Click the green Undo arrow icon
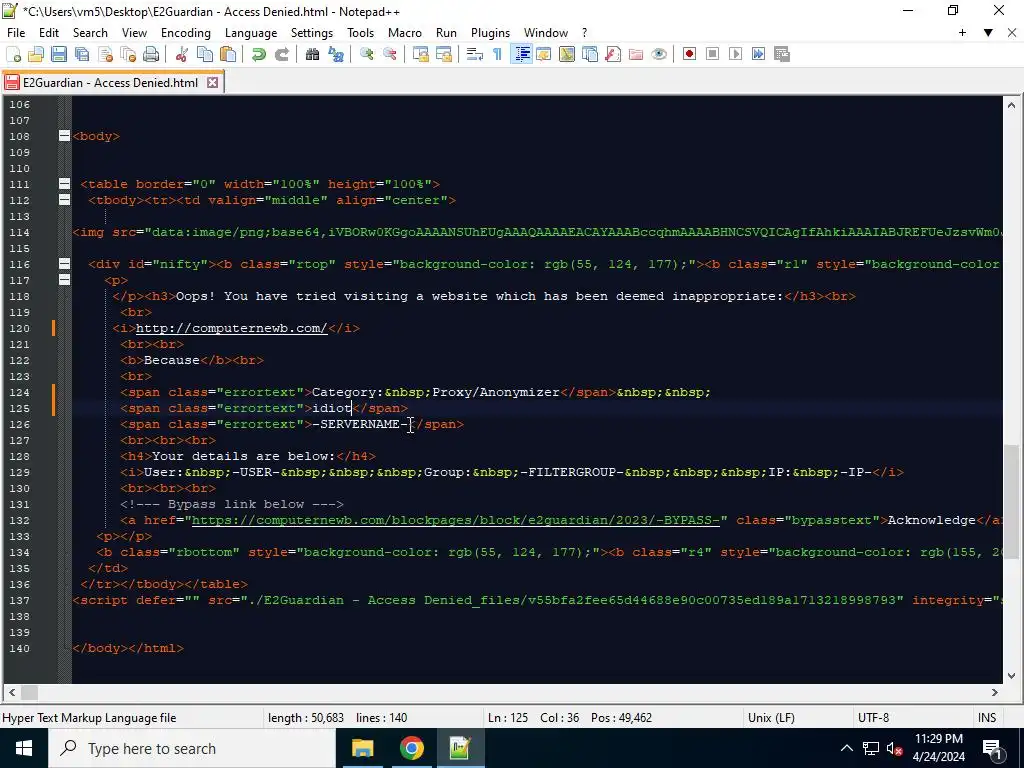Screen dimensions: 1024x768 point(259,54)
